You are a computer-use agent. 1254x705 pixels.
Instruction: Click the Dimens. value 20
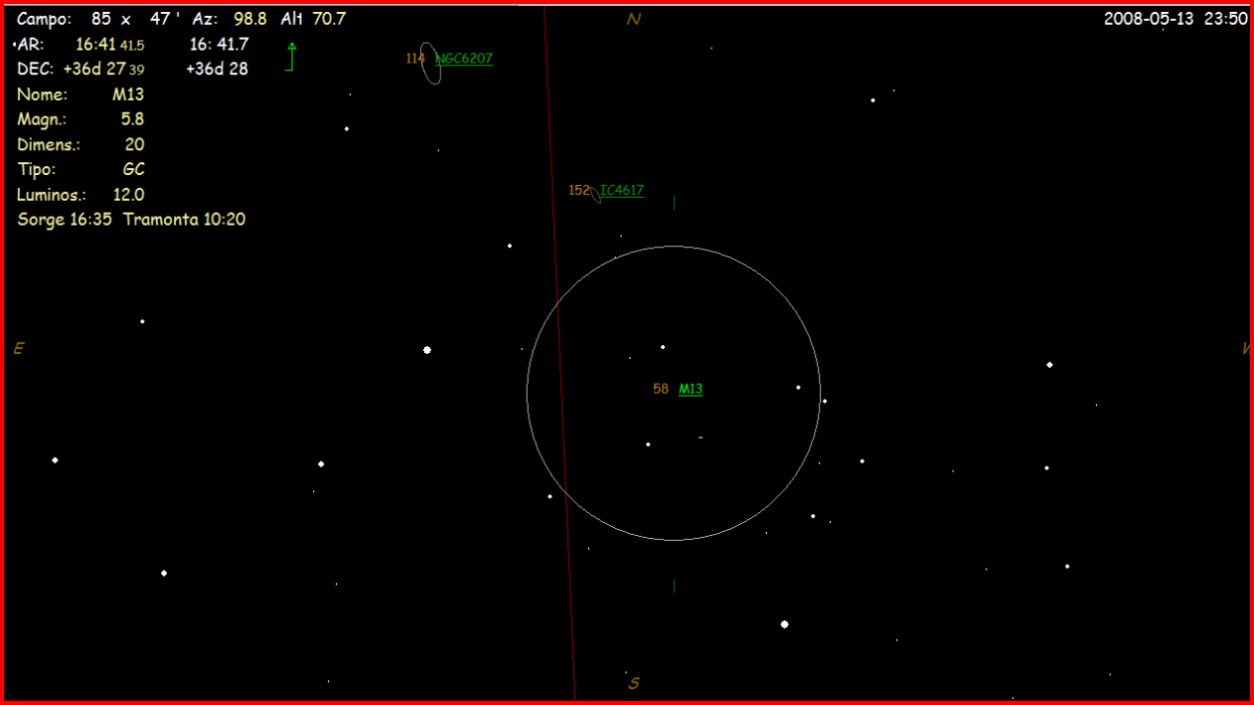tap(134, 145)
